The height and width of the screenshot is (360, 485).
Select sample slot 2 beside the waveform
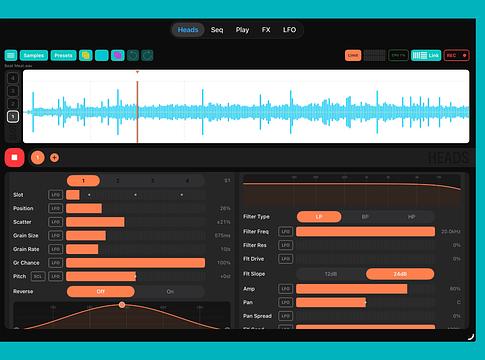13,103
